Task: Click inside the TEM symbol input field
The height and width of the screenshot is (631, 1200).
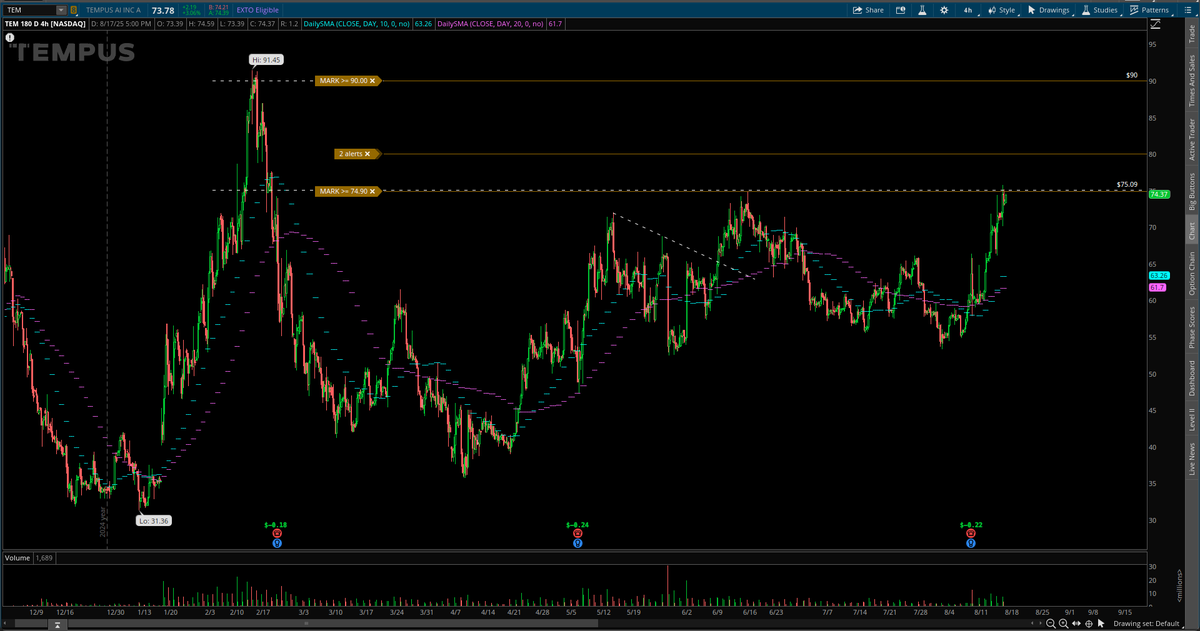Action: 29,10
